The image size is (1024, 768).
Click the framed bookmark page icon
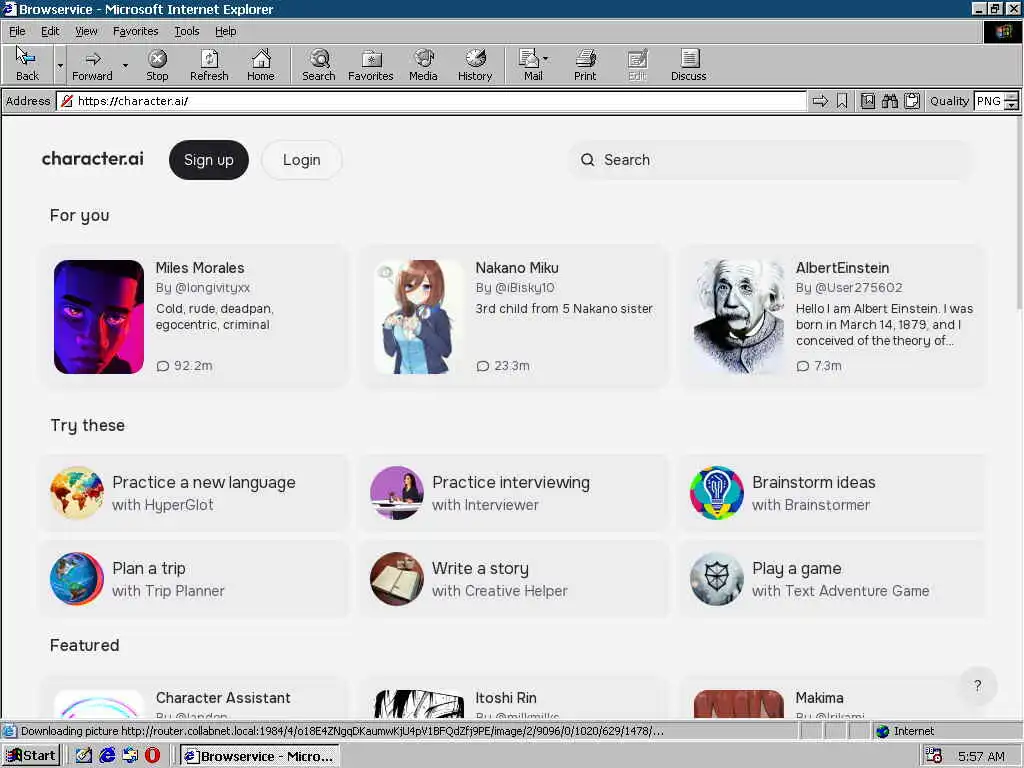coord(867,101)
